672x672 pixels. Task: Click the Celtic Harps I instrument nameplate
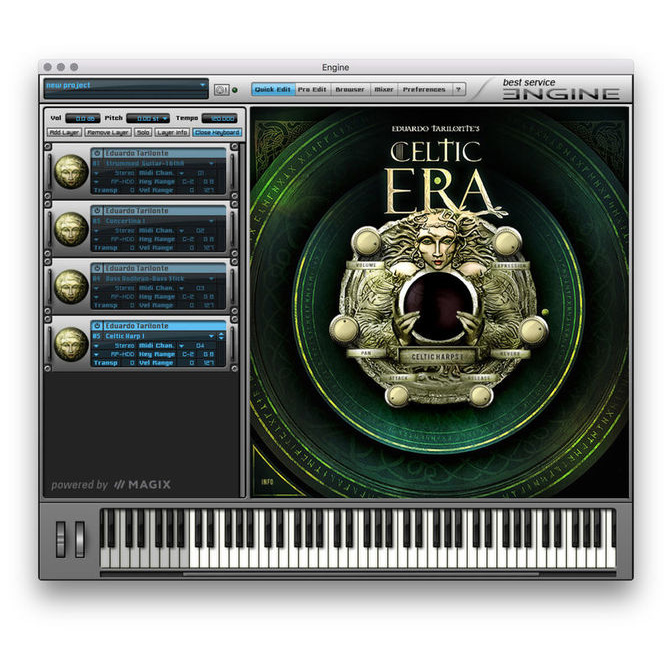(x=437, y=357)
